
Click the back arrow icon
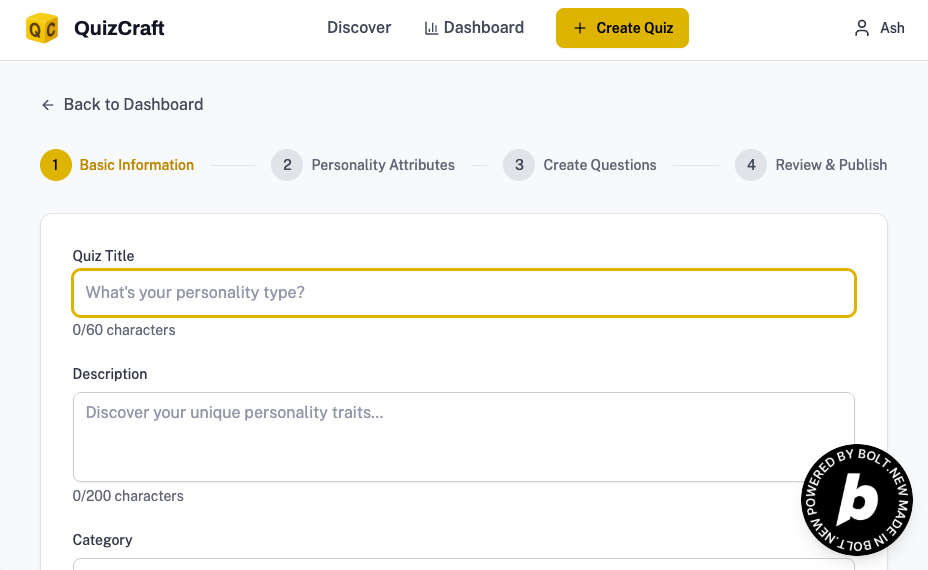48,105
